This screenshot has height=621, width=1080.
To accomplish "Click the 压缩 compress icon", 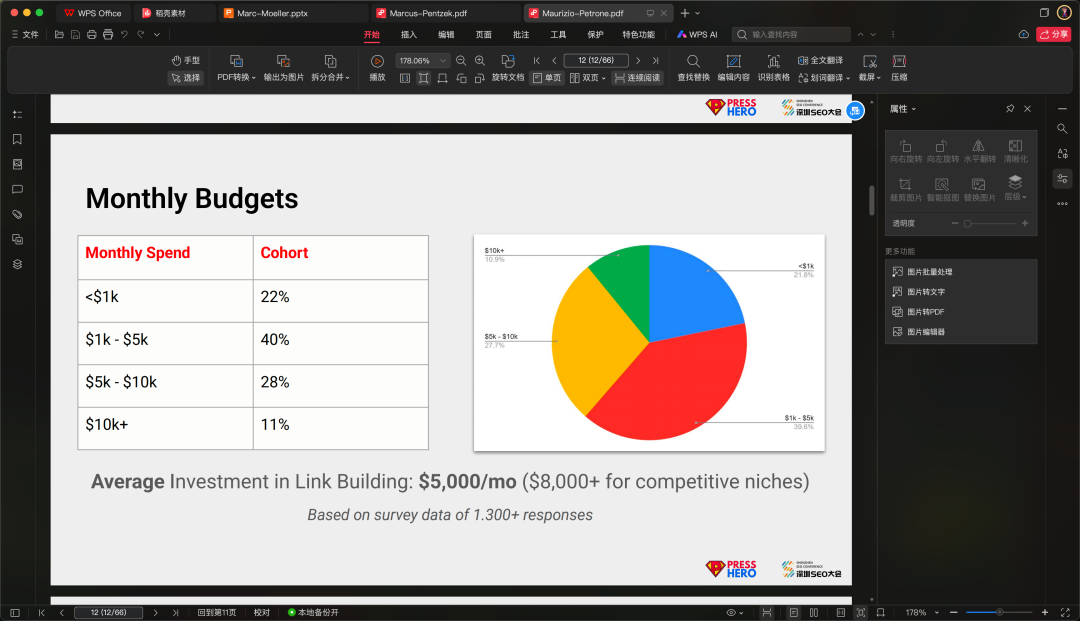I will [899, 61].
